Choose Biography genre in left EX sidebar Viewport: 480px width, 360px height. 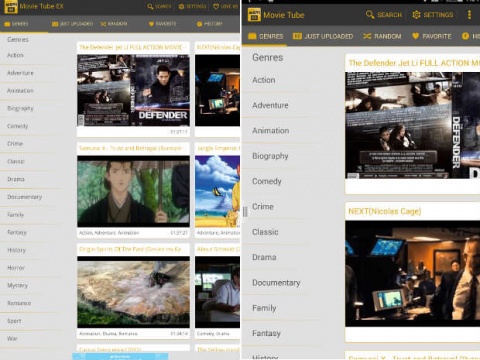tap(20, 108)
